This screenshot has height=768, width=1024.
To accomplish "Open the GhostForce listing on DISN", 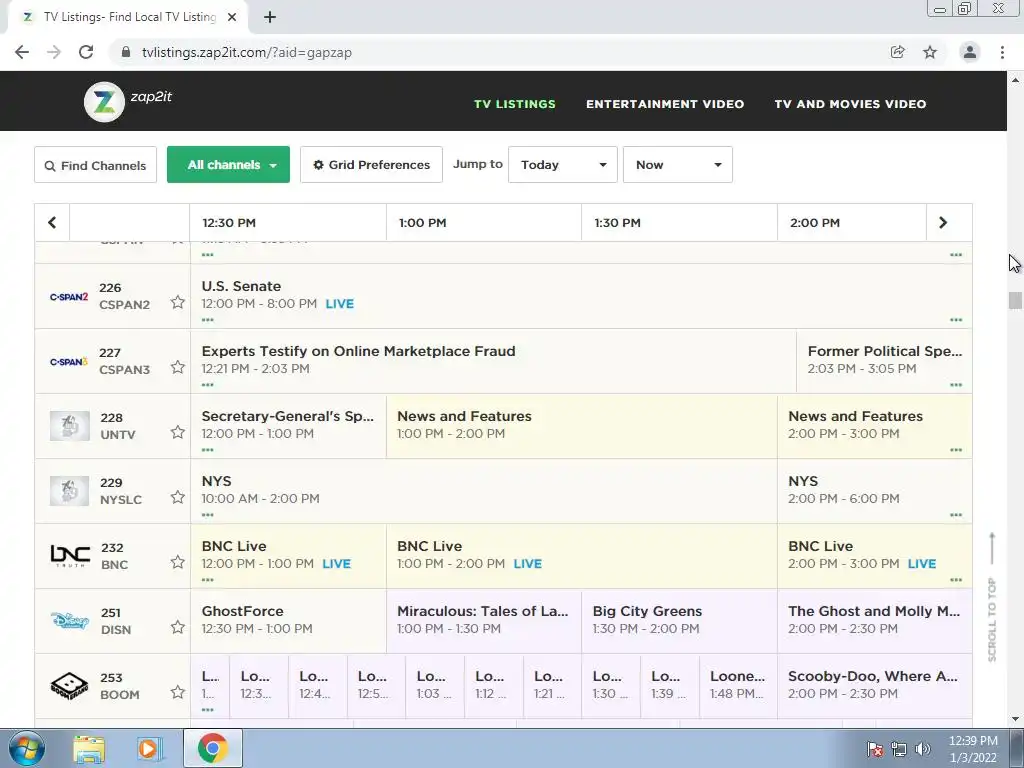I will click(x=288, y=620).
